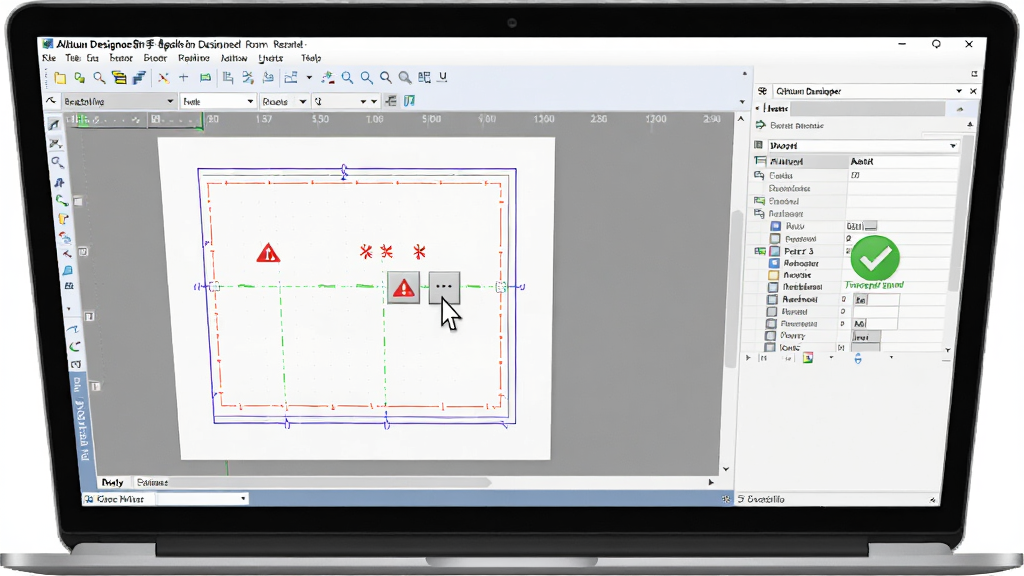
Task: Select the magnifier tool in the left toolbar
Action: [57, 162]
